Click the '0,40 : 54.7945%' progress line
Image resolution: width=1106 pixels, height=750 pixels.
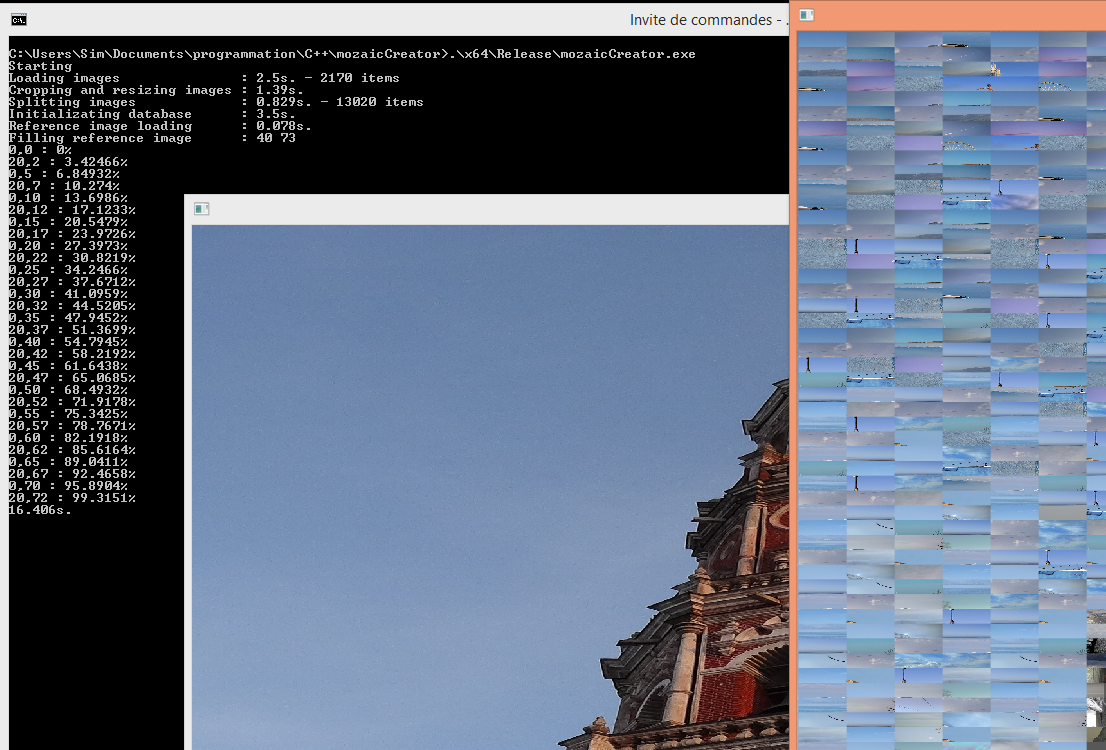pos(68,342)
